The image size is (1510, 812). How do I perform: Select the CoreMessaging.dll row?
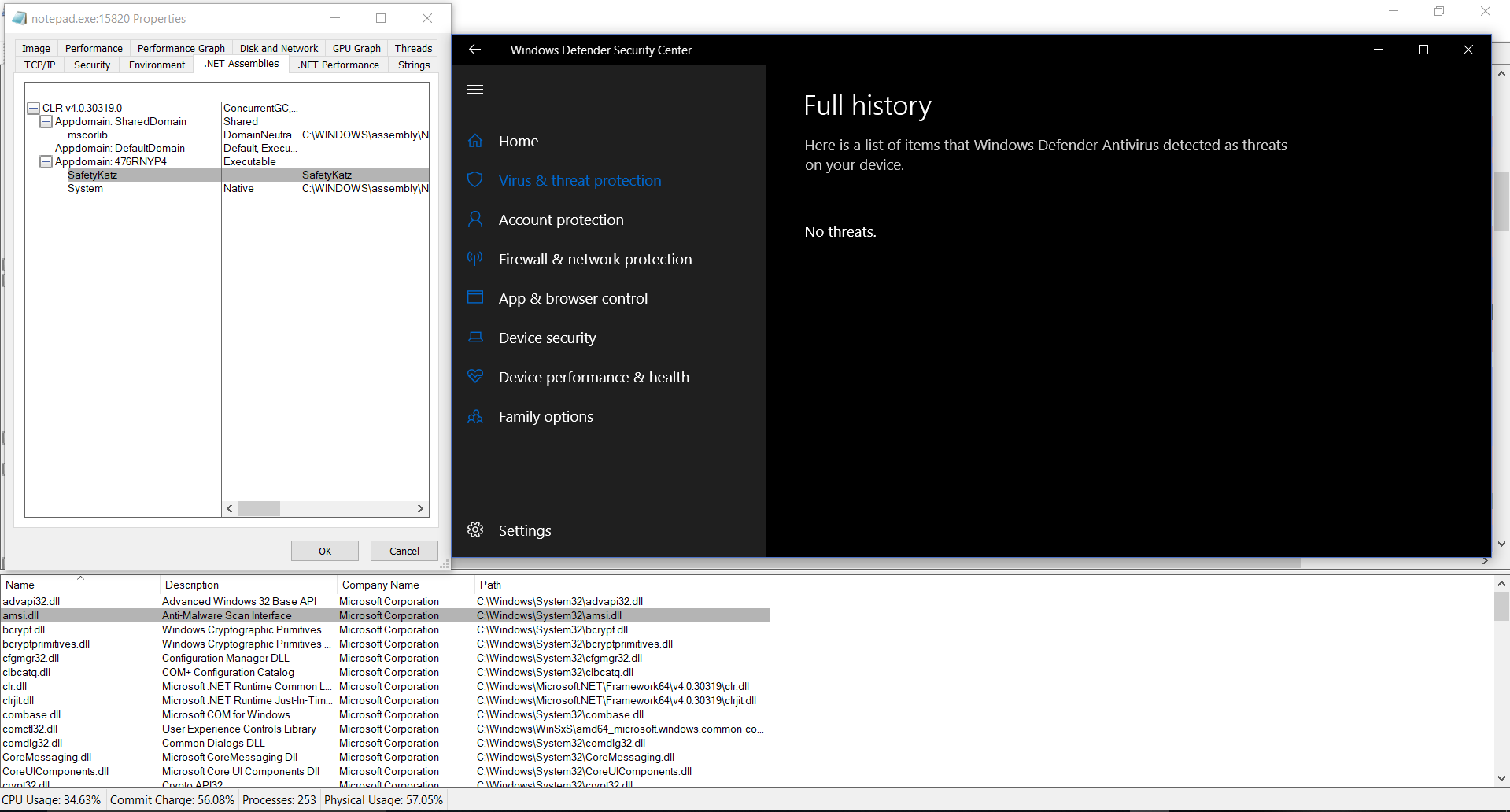coord(386,757)
